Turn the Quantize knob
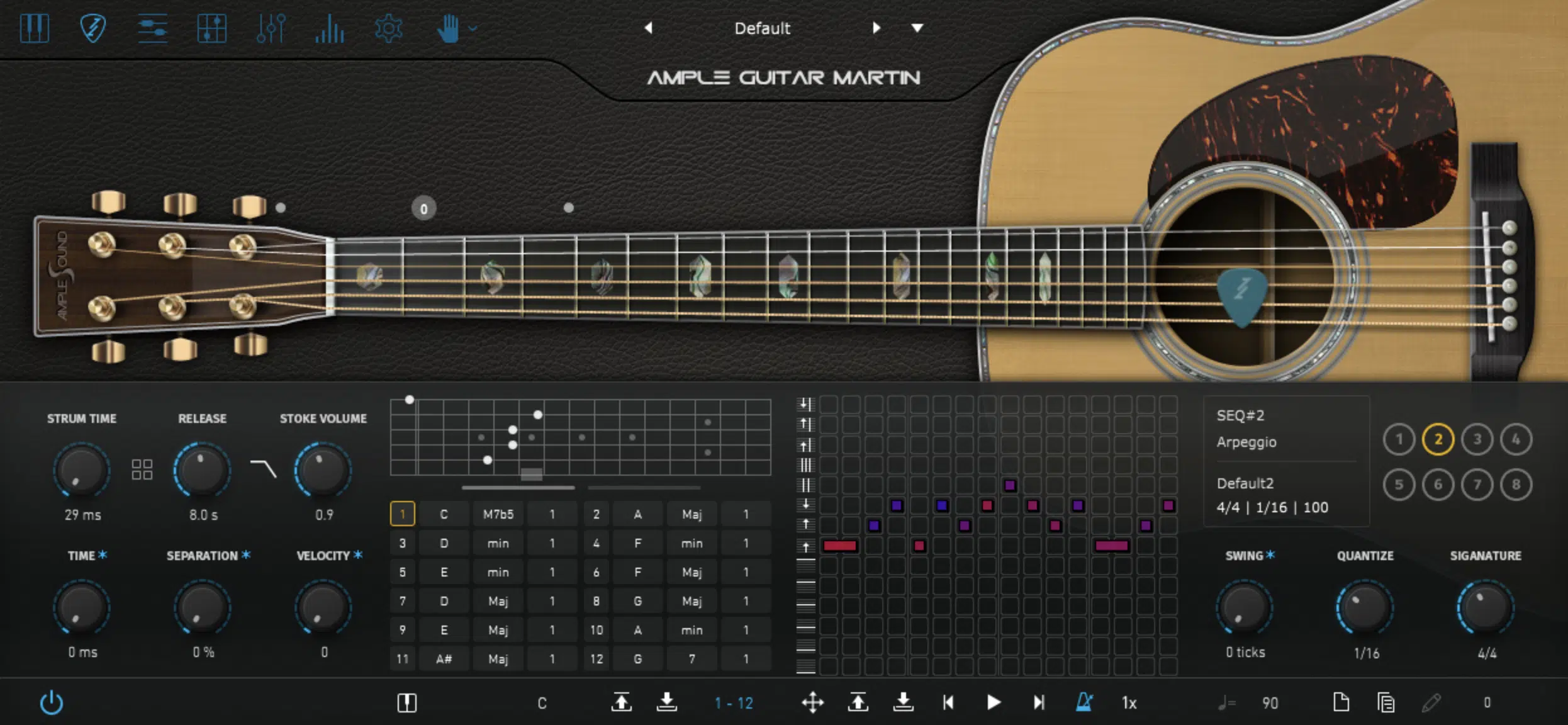 pyautogui.click(x=1365, y=607)
